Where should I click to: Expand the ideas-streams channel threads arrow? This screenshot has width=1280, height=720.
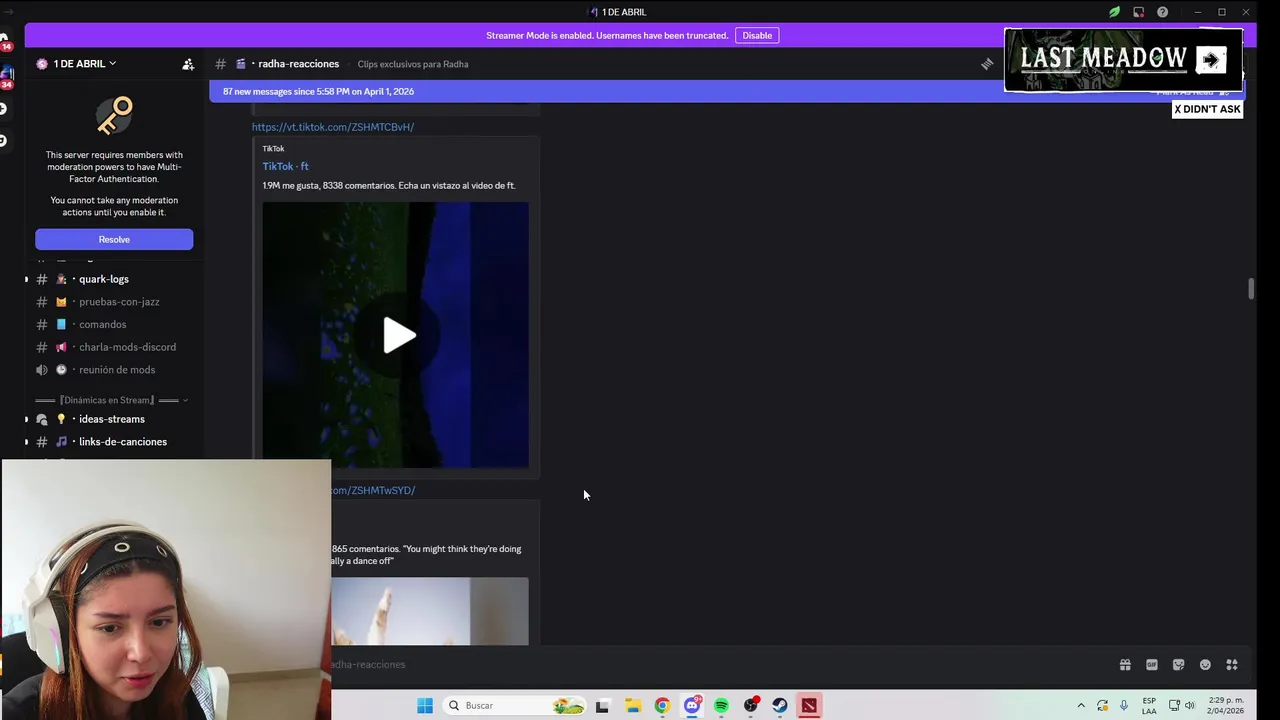(x=26, y=419)
